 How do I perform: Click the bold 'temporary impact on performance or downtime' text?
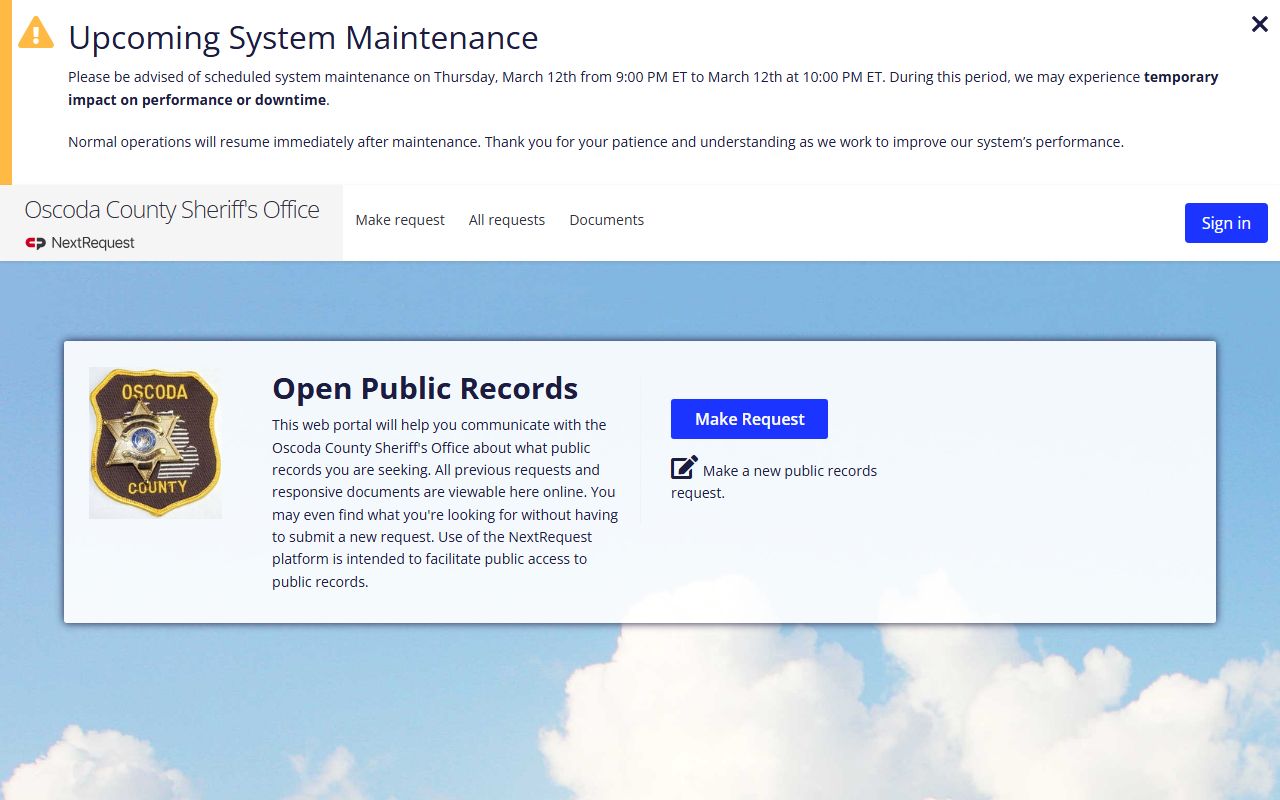643,88
